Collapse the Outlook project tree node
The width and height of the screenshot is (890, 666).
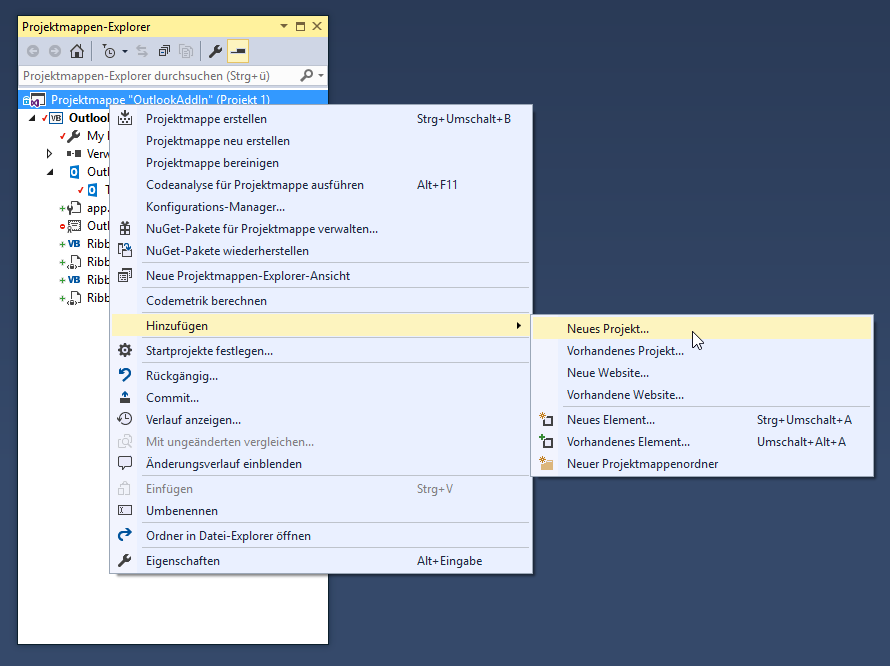(32, 118)
